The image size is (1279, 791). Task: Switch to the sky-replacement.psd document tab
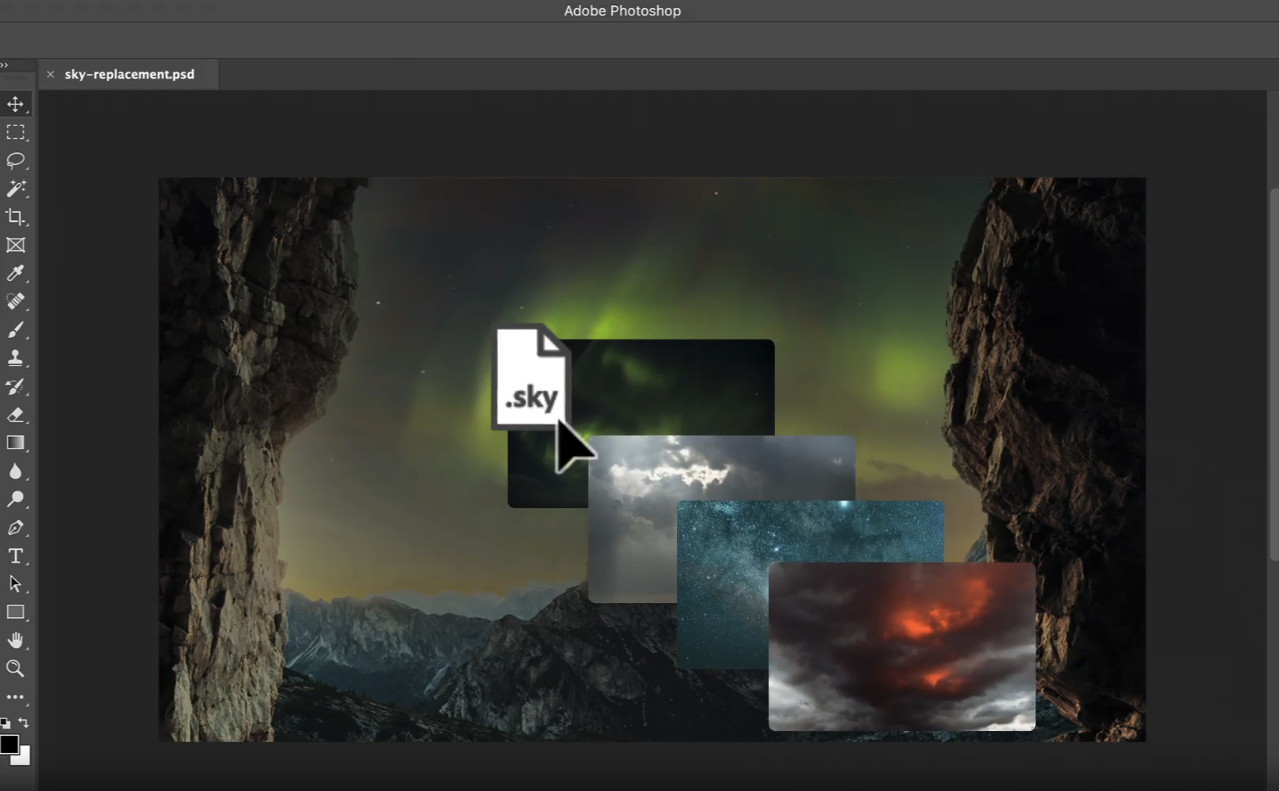130,74
